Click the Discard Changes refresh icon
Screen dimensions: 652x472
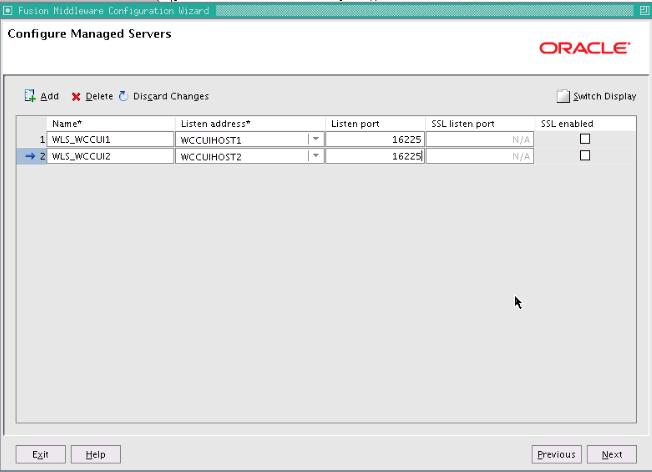(x=123, y=96)
